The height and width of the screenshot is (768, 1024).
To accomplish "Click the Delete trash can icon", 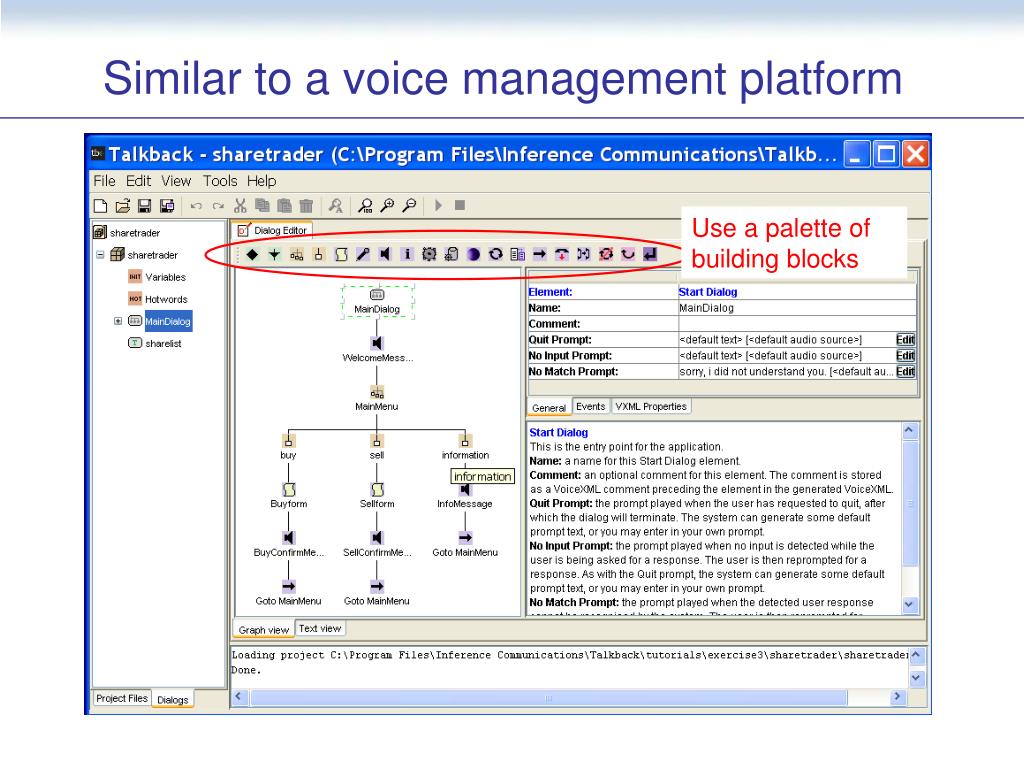I will pyautogui.click(x=306, y=206).
